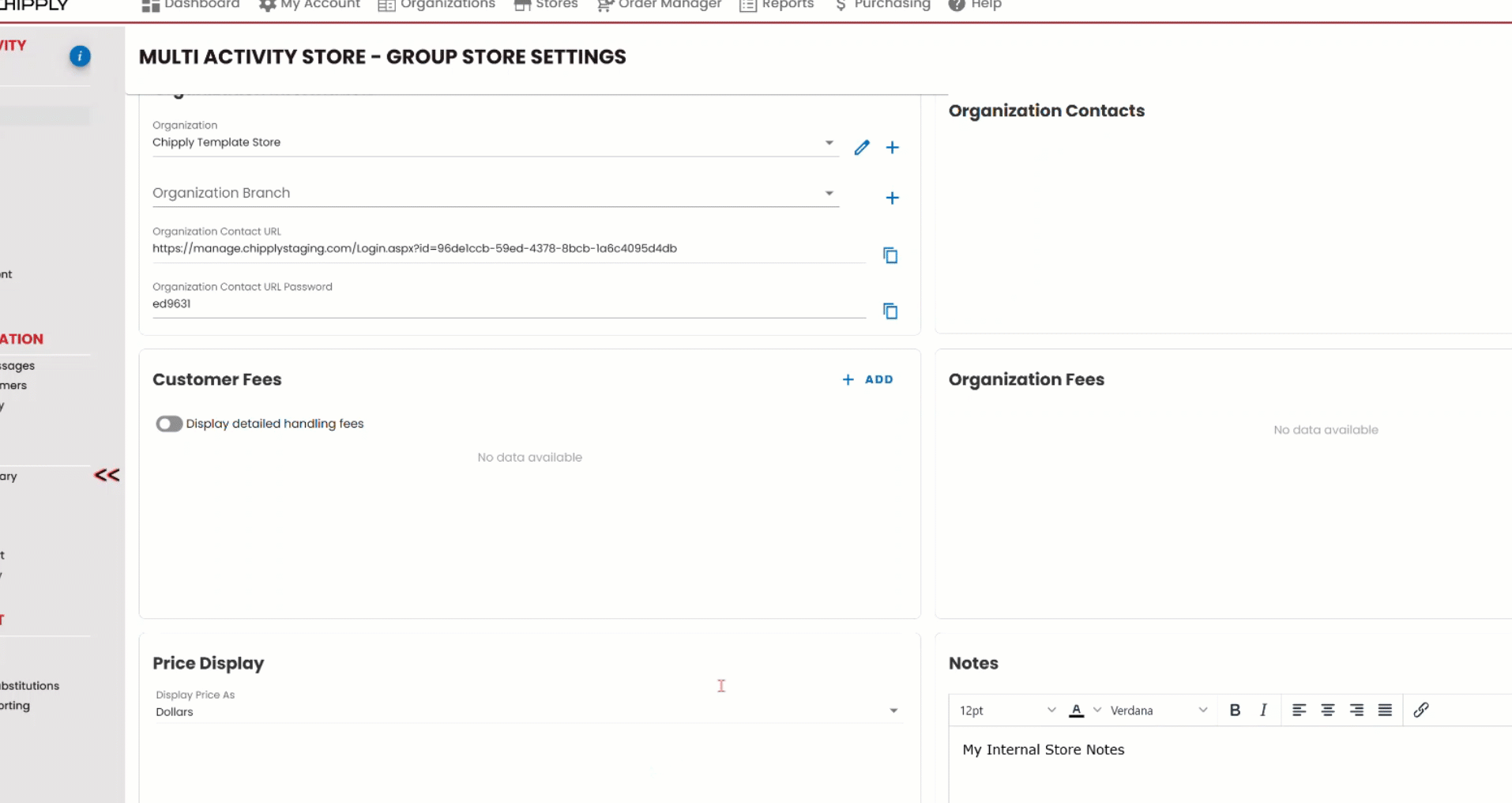Open the Order Manager menu
1512x803 pixels.
660,5
